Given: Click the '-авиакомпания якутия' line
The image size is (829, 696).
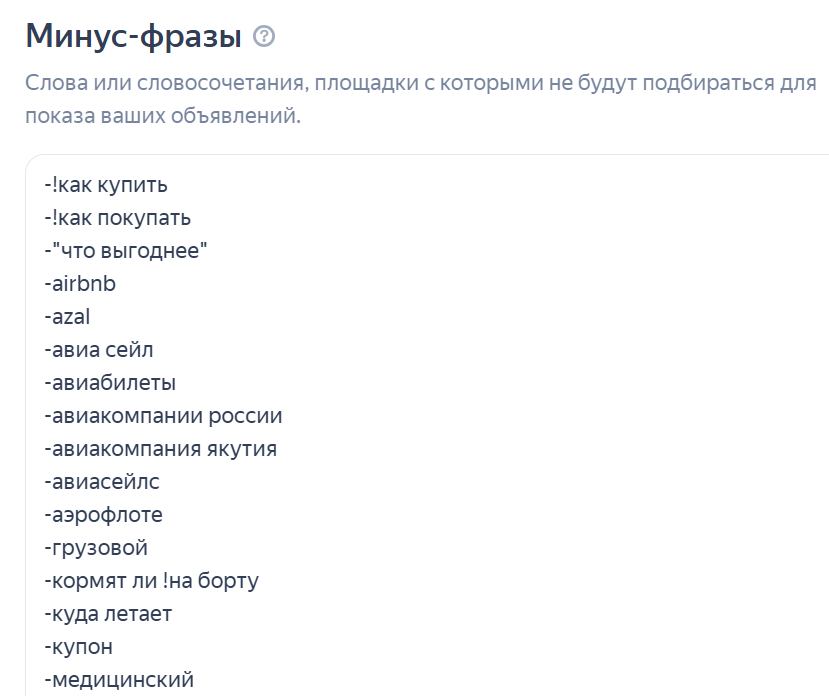Looking at the screenshot, I should coord(160,449).
